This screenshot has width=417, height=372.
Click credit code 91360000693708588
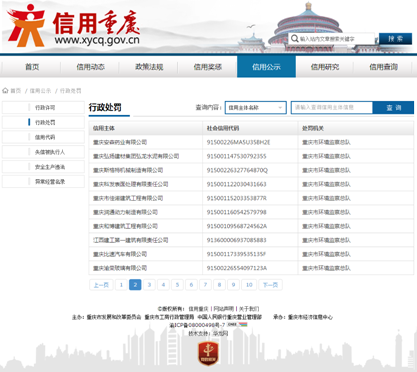tap(236, 240)
